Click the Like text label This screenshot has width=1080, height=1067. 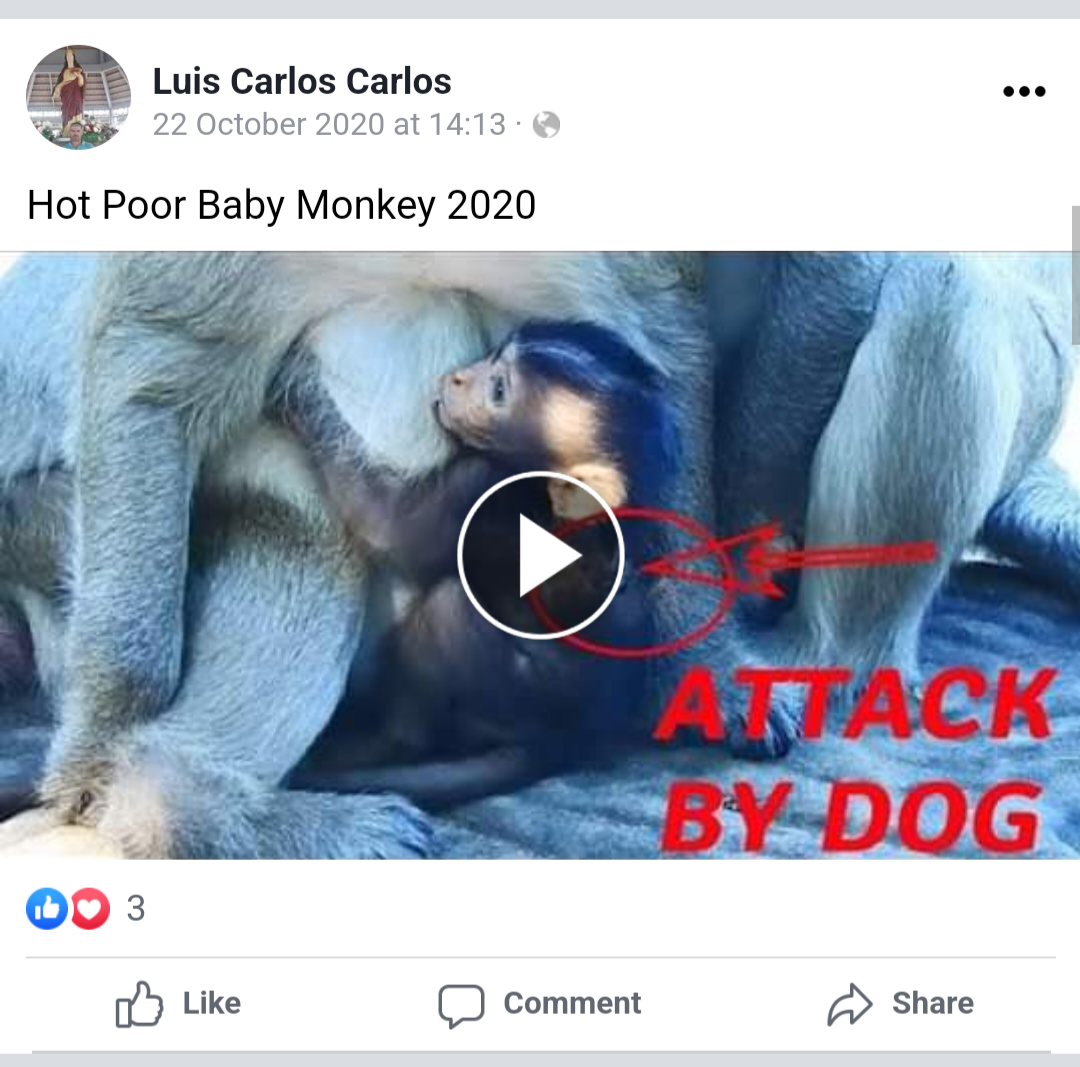[211, 1003]
